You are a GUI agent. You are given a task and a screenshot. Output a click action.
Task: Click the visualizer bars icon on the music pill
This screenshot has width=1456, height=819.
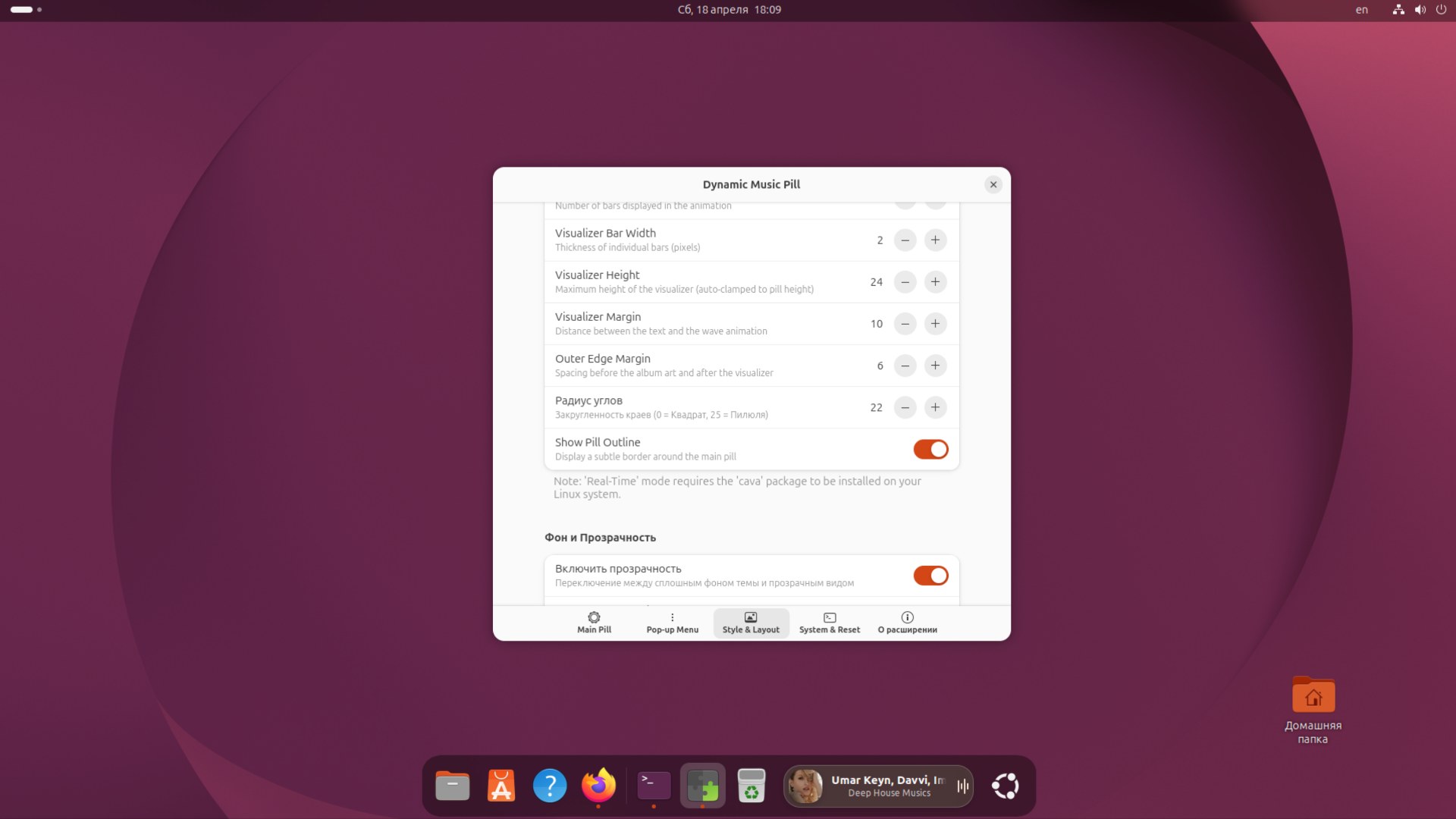[x=962, y=786]
